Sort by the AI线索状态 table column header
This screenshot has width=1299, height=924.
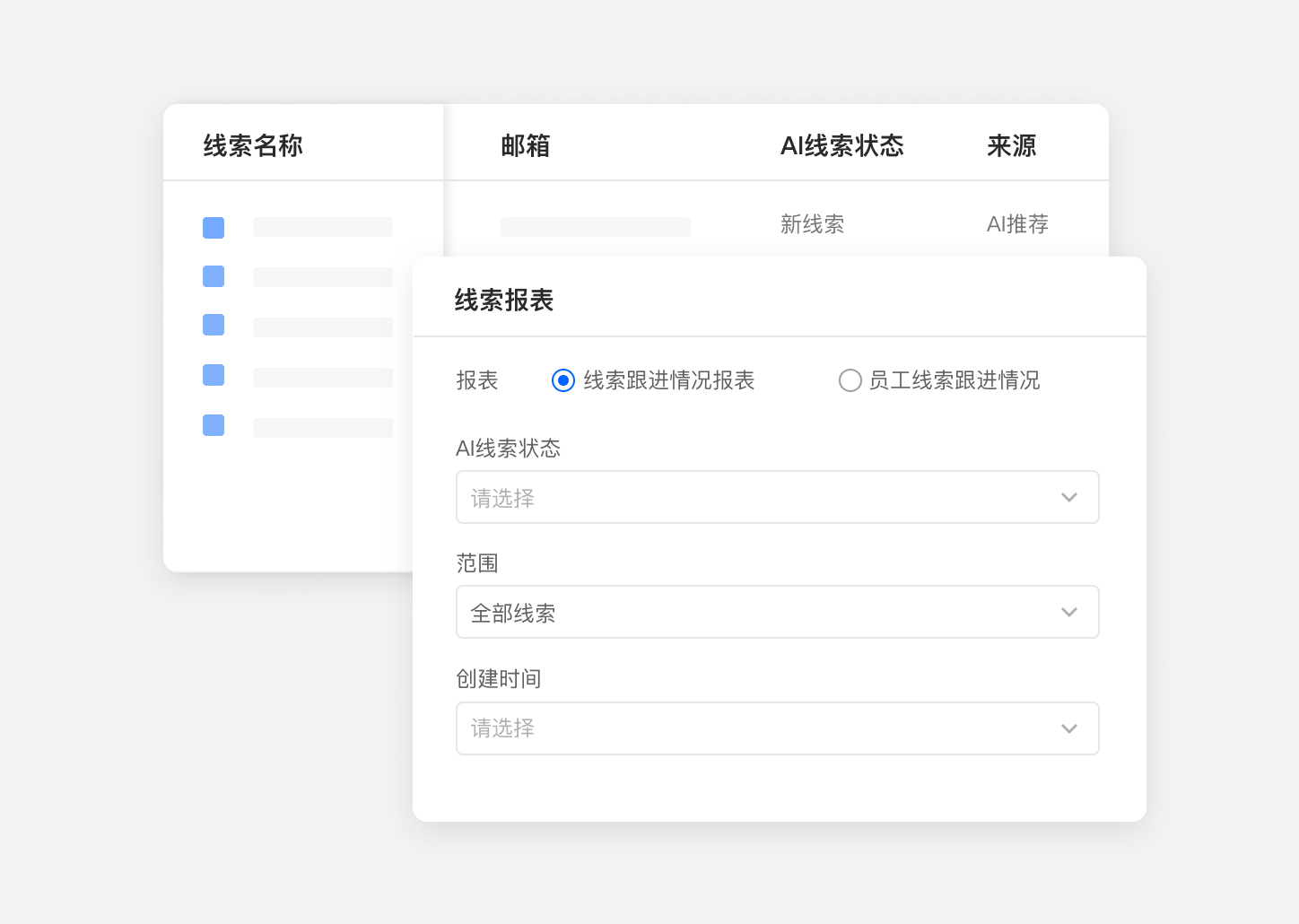[841, 145]
